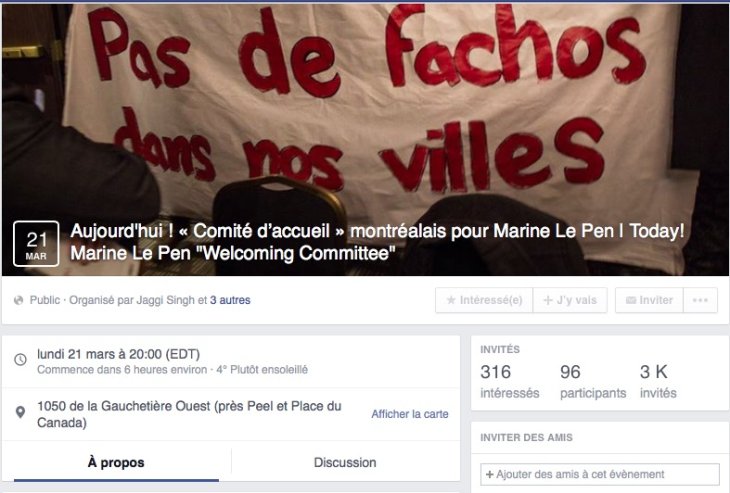View the 96 participants list
730x493 pixels.
tap(593, 381)
